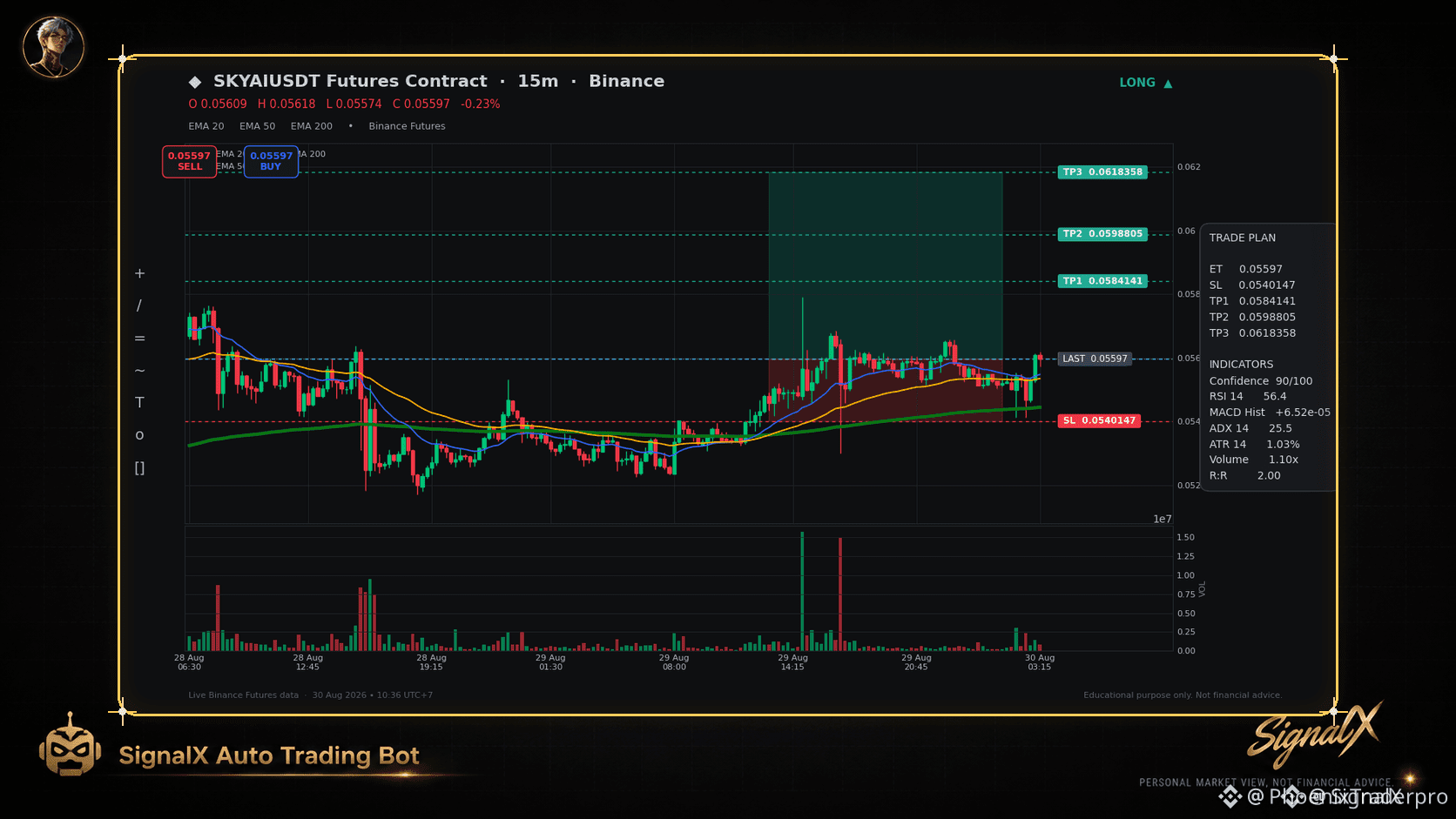Click the ADX 14 value 25.5
Viewport: 1456px width, 819px height.
[1280, 428]
